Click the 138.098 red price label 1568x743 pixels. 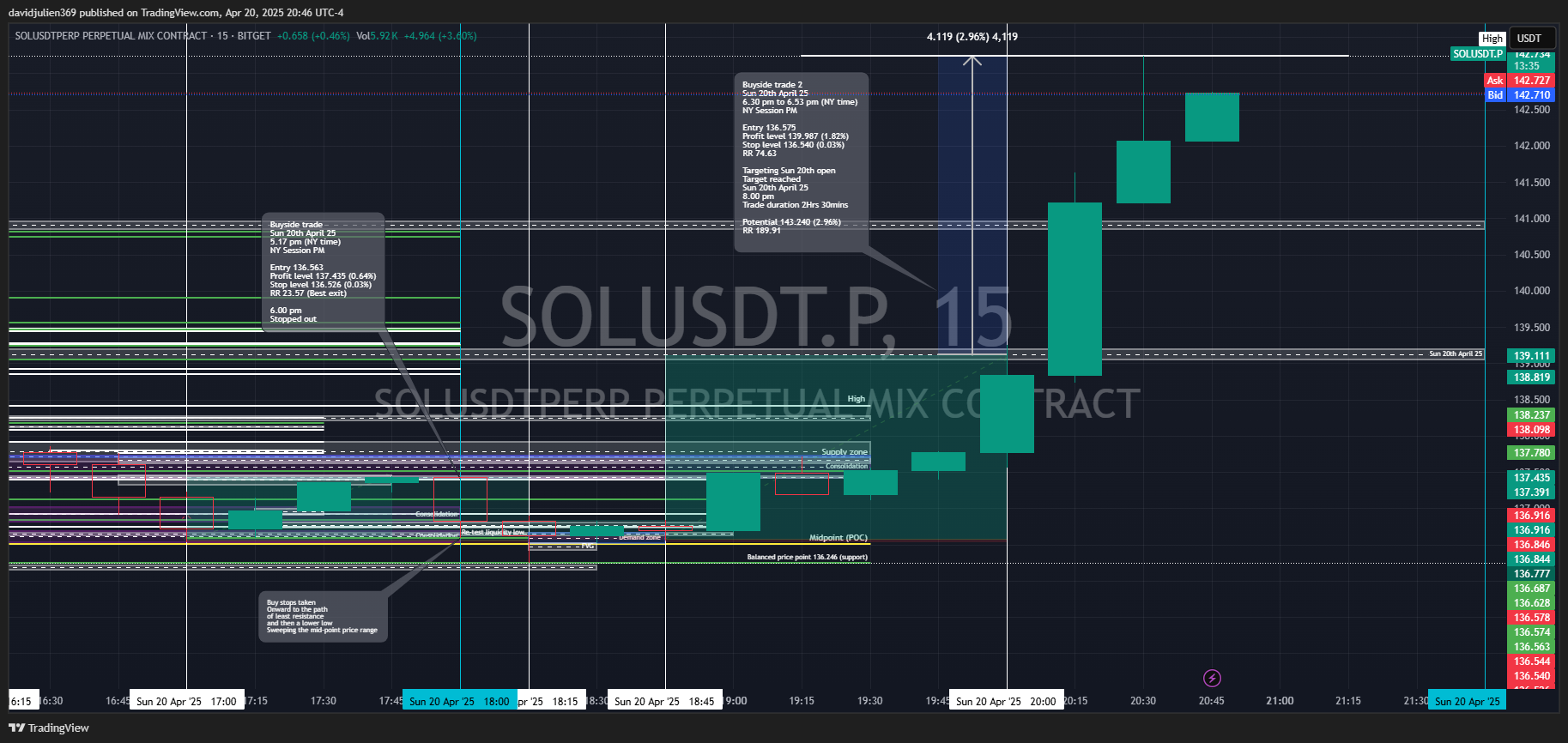coord(1532,430)
